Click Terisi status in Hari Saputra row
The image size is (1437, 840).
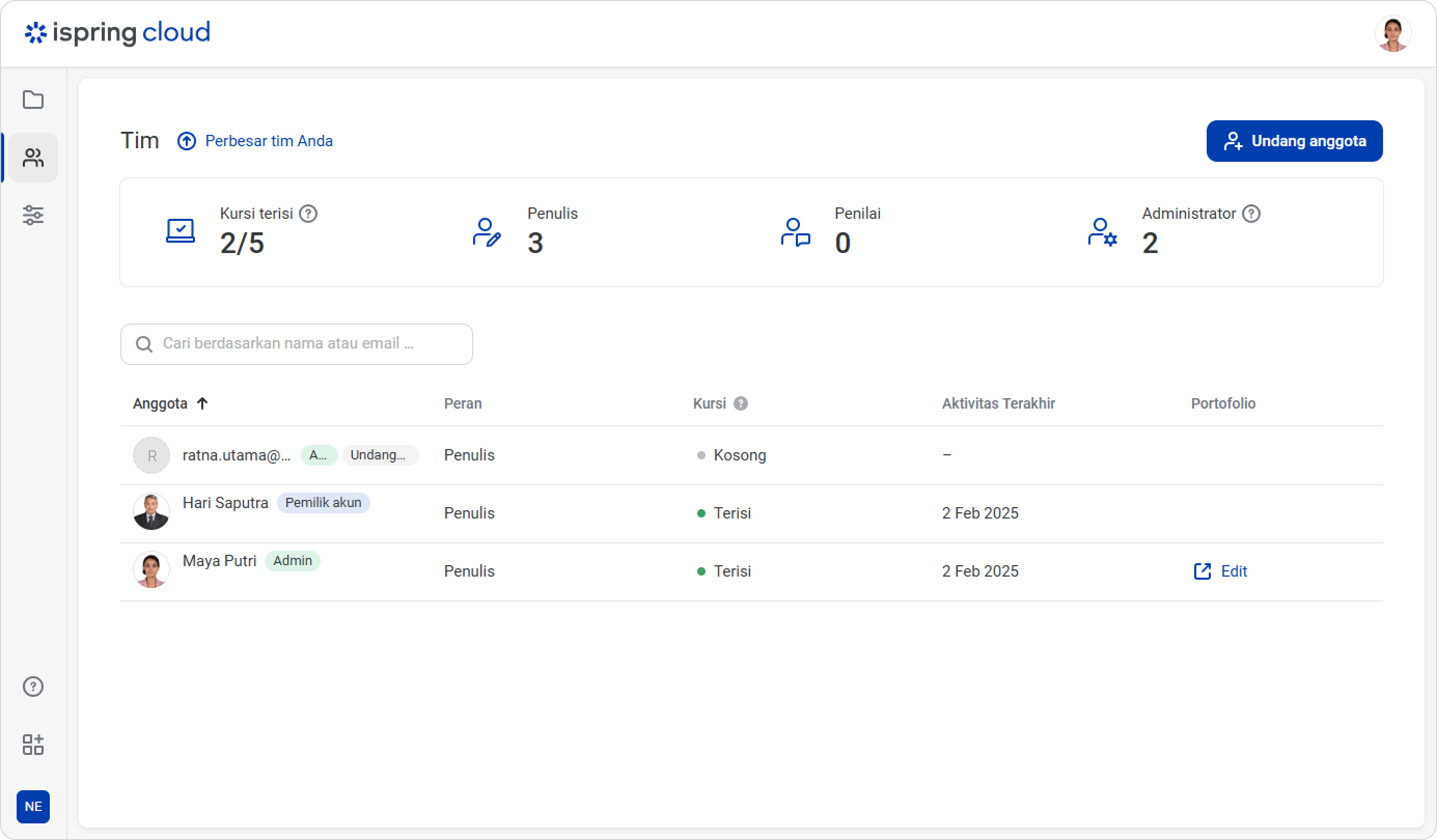coord(732,513)
